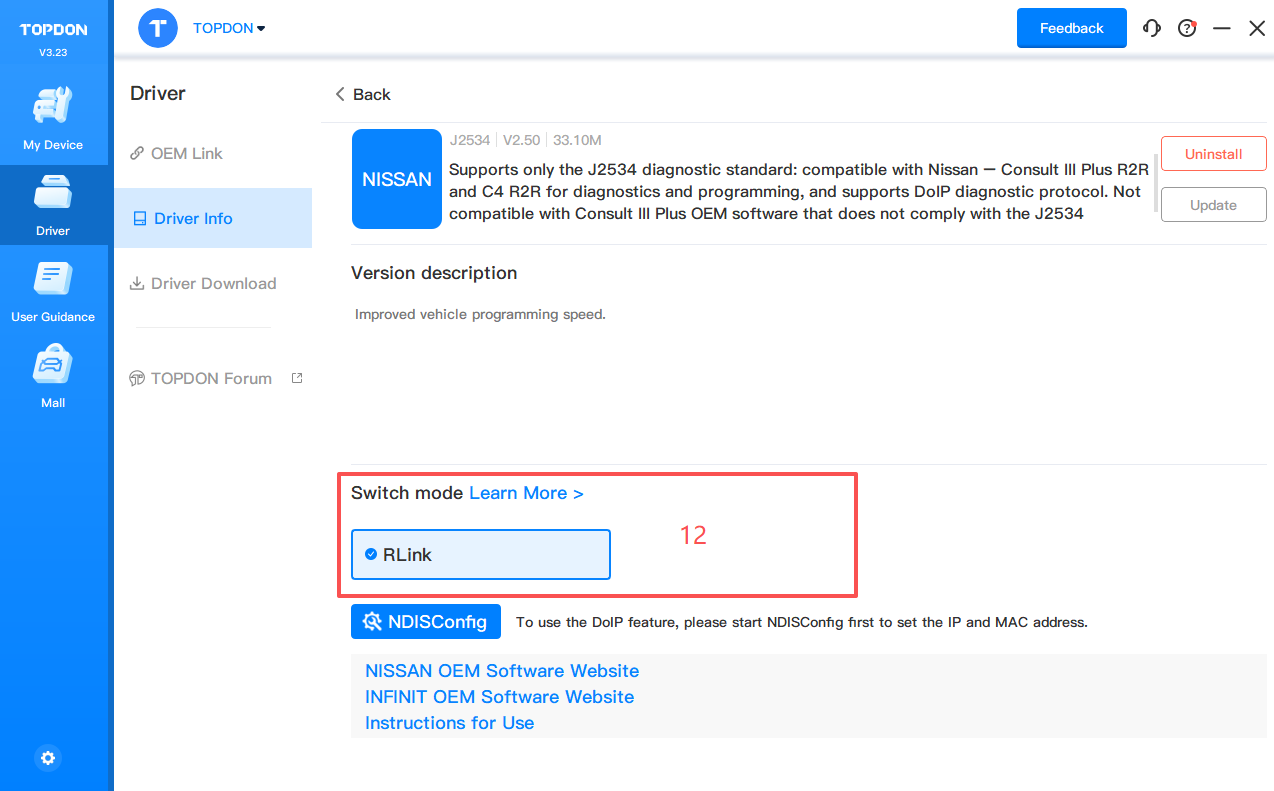Click the TOPDON round logo avatar
This screenshot has width=1274, height=791.
tap(158, 28)
